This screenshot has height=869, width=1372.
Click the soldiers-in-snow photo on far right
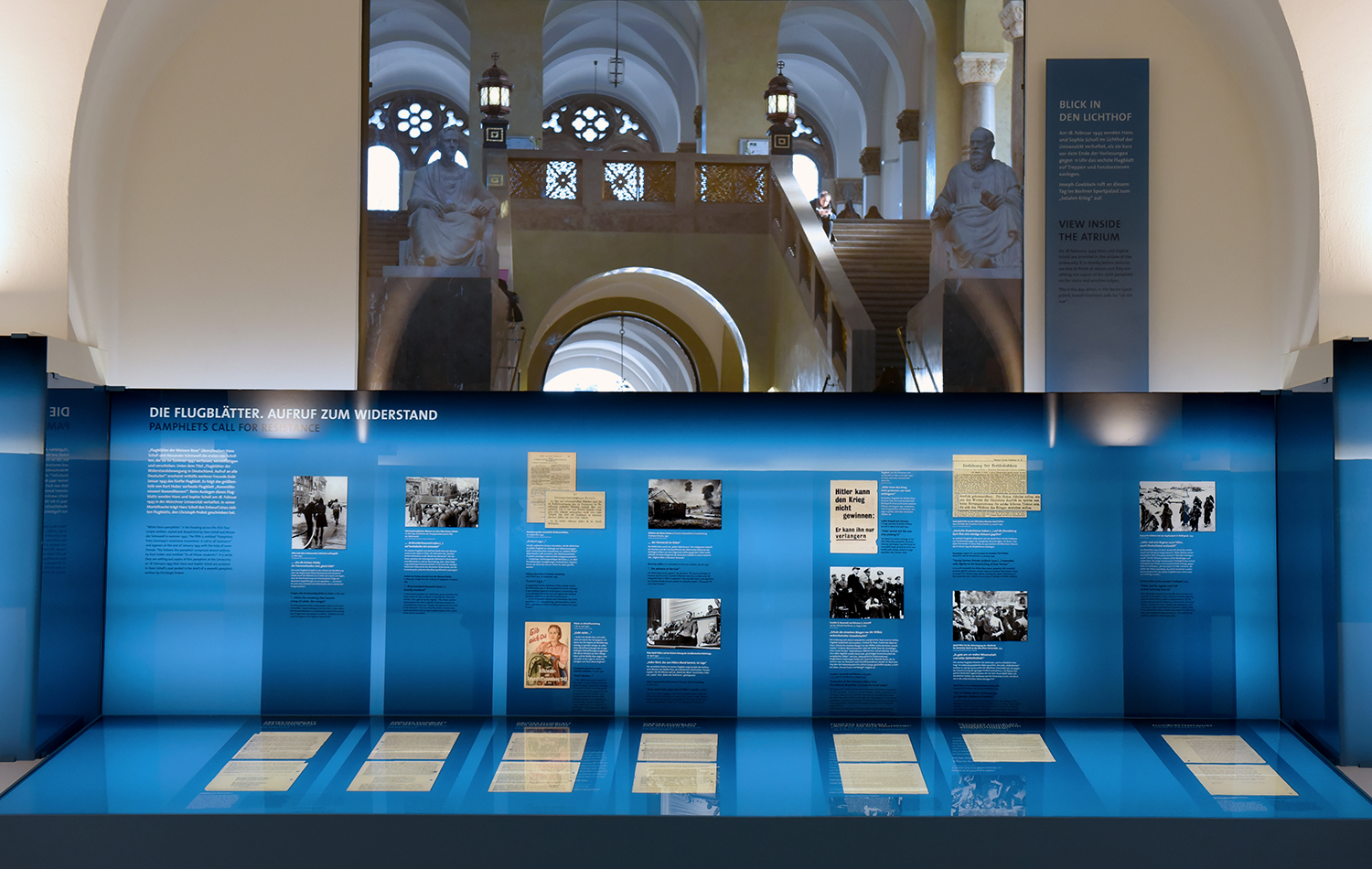pos(1177,507)
